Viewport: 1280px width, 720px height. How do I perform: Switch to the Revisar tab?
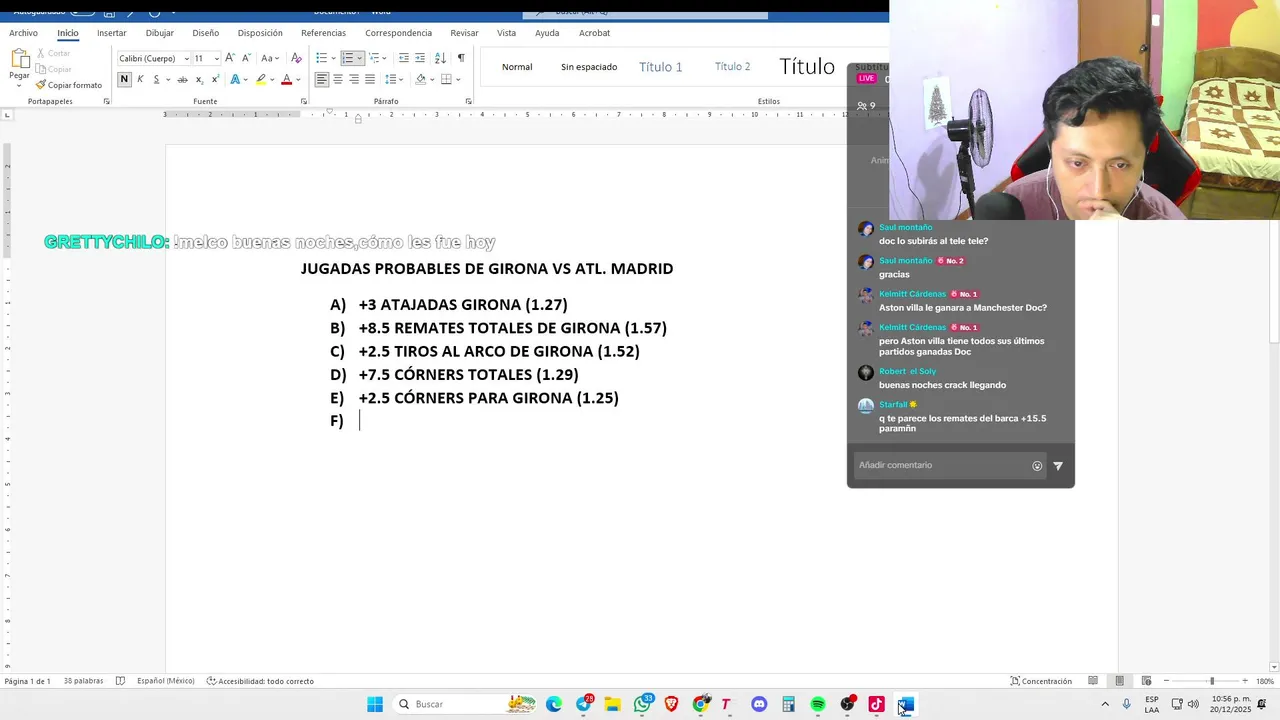click(464, 33)
